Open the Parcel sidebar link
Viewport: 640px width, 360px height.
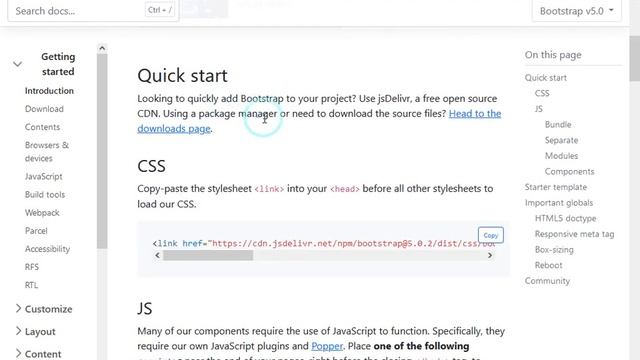click(x=36, y=231)
